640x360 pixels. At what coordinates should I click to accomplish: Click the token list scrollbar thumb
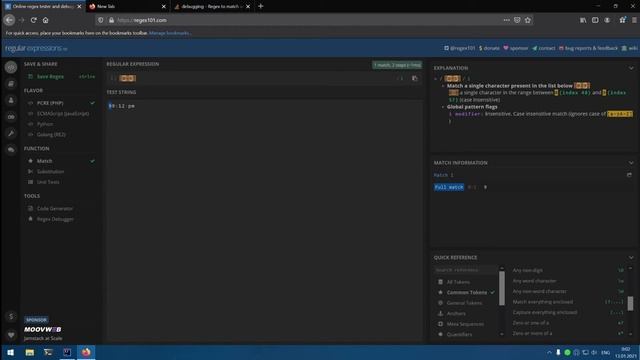tap(630, 303)
